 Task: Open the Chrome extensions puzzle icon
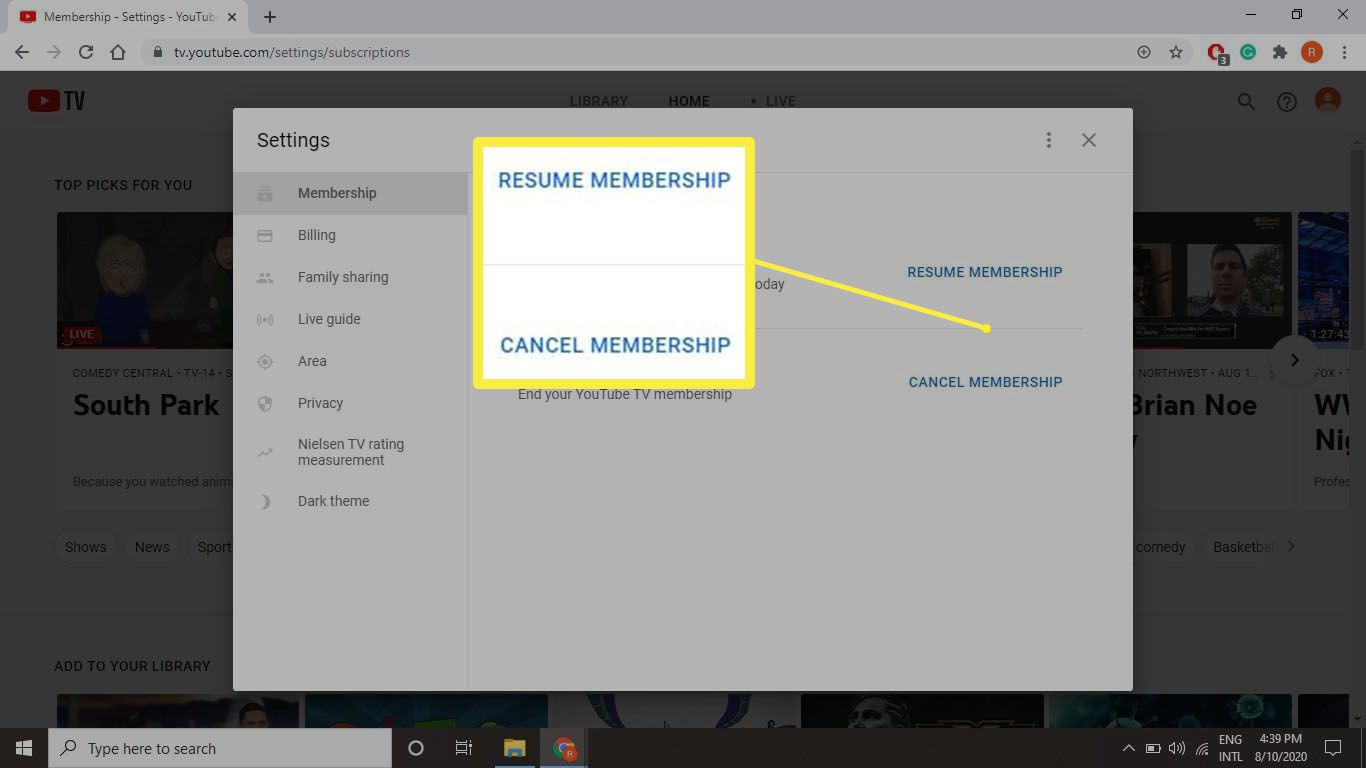click(x=1279, y=52)
